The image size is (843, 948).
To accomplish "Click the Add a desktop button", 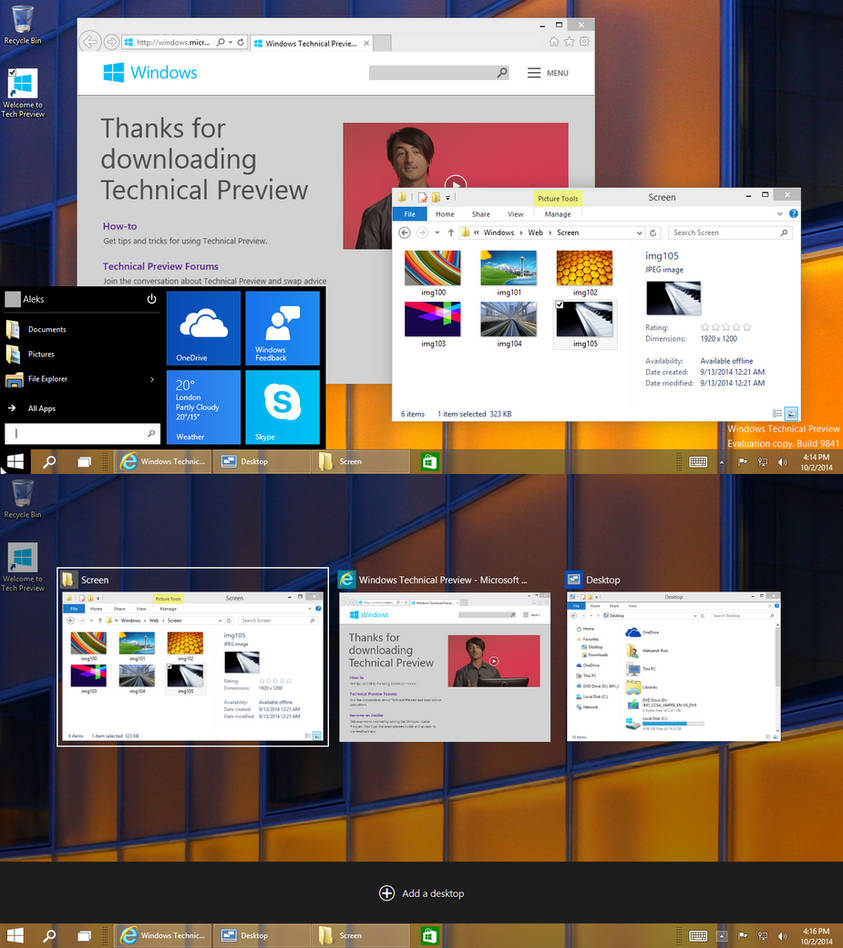I will 421,893.
